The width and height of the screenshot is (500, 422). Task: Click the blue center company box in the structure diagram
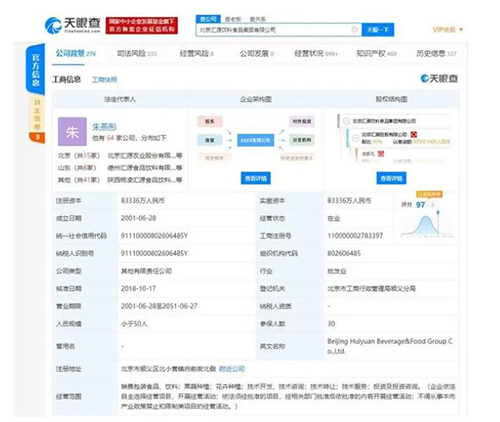(256, 140)
